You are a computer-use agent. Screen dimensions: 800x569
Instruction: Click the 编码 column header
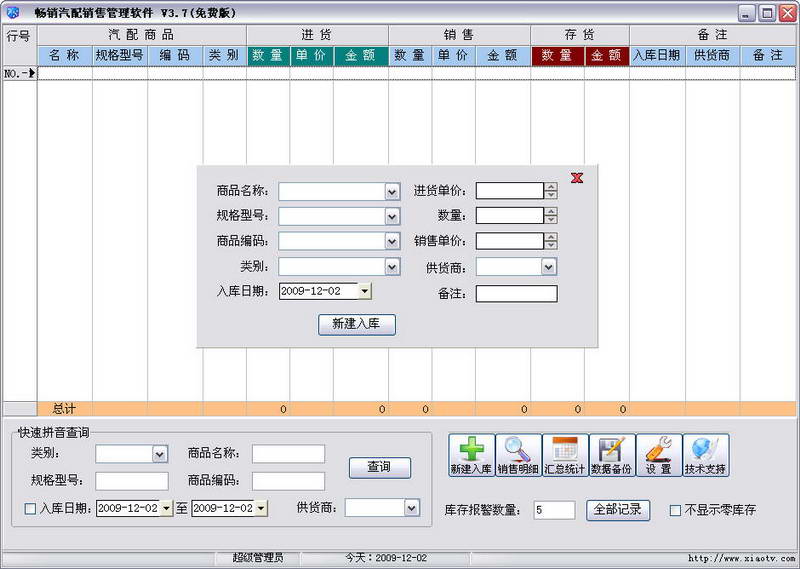175,56
